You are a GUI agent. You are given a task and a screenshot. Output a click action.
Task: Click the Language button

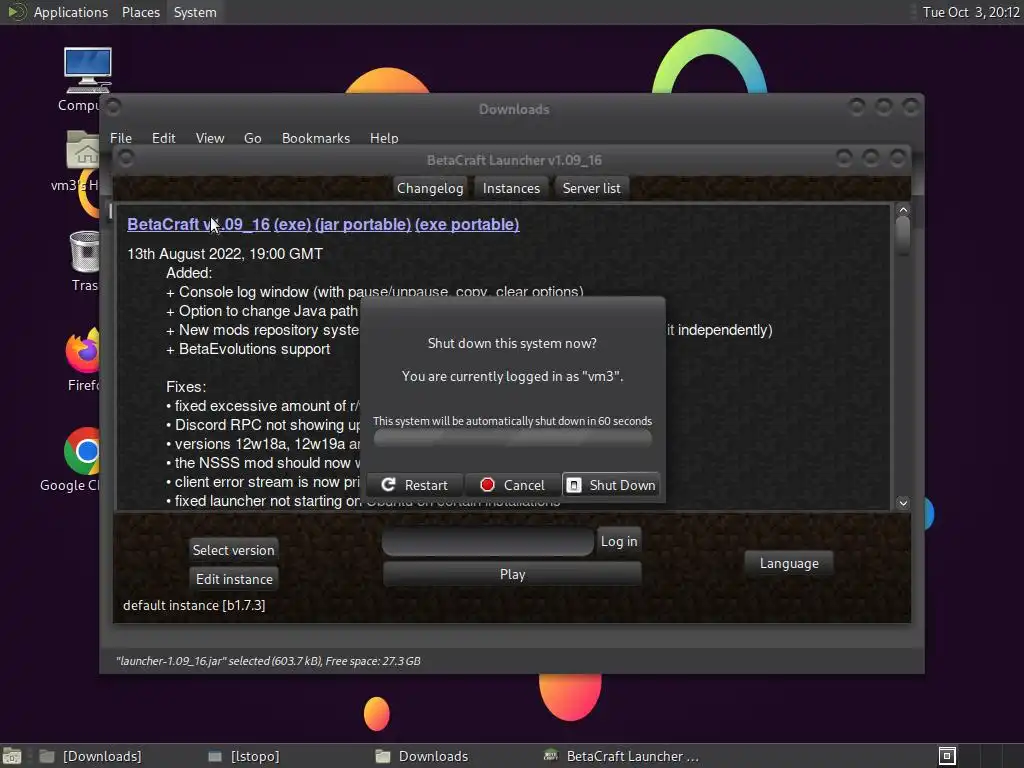pyautogui.click(x=789, y=563)
